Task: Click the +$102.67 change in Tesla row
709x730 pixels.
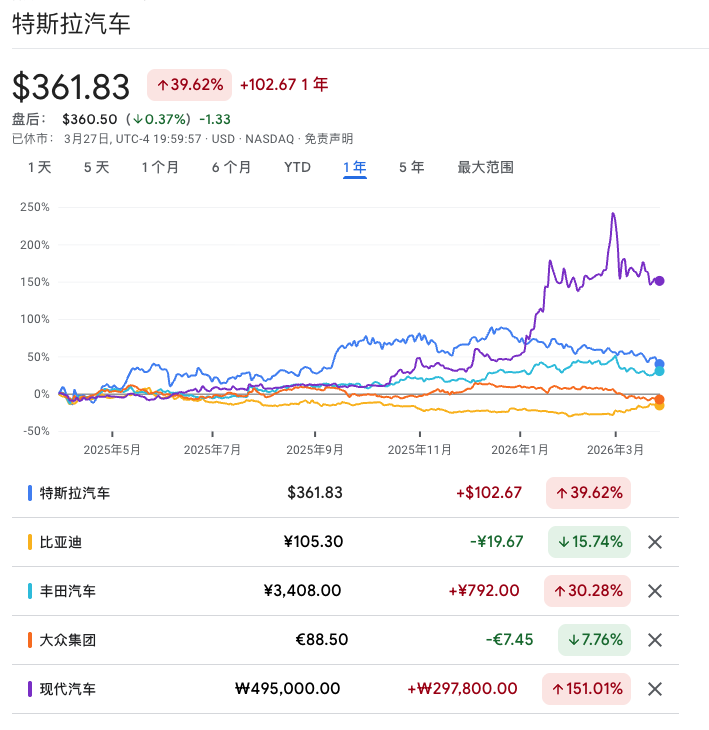Action: [489, 493]
